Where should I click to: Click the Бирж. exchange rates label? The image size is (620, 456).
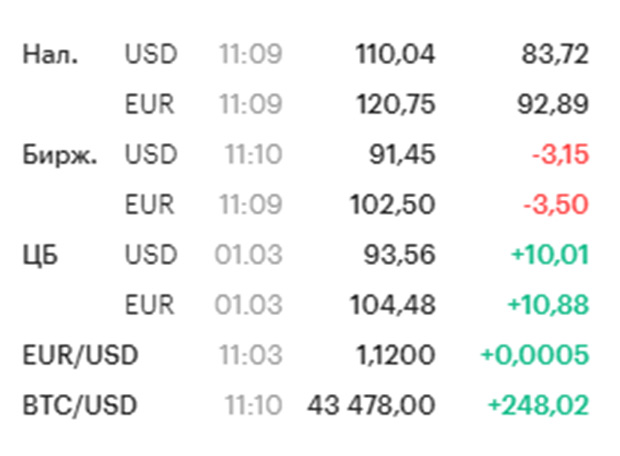pos(59,155)
